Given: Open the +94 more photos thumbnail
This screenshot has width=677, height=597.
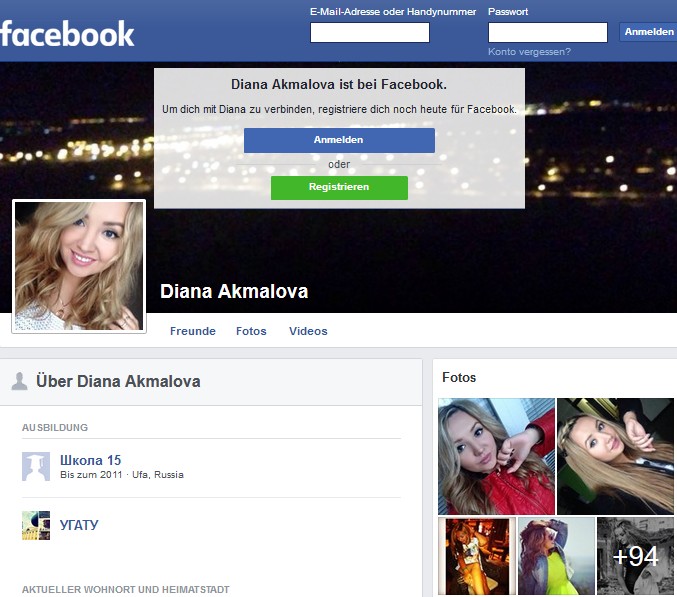Looking at the screenshot, I should 636,556.
